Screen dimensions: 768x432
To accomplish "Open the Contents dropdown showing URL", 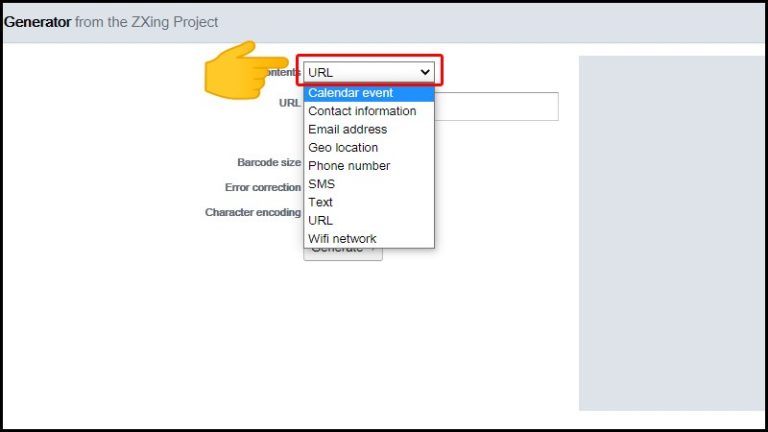I will click(369, 72).
